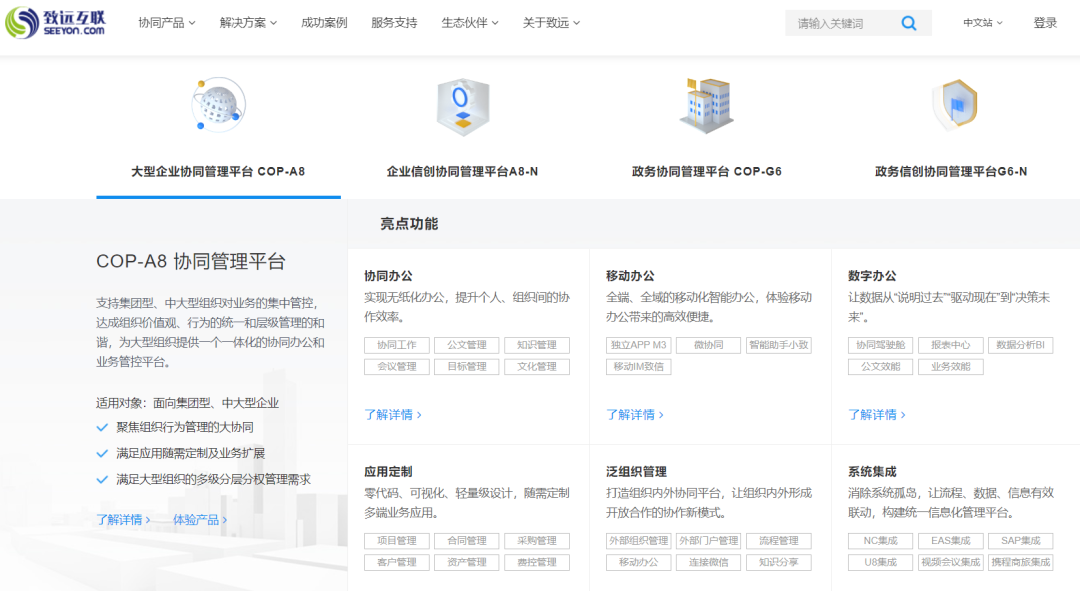Open the 服务支持 menu item
Image resolution: width=1080 pixels, height=591 pixels.
[394, 23]
